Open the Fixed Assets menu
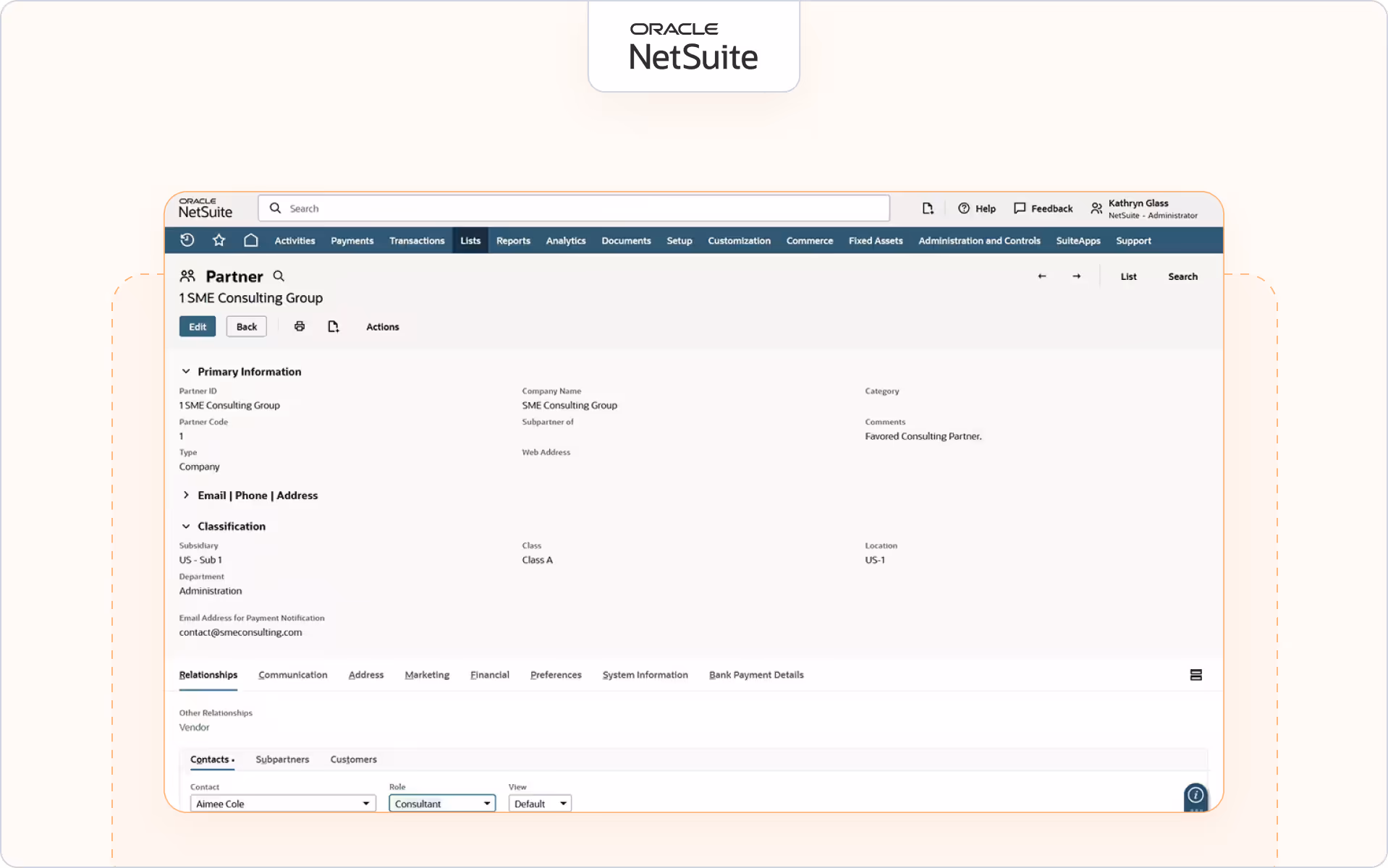 click(x=876, y=241)
